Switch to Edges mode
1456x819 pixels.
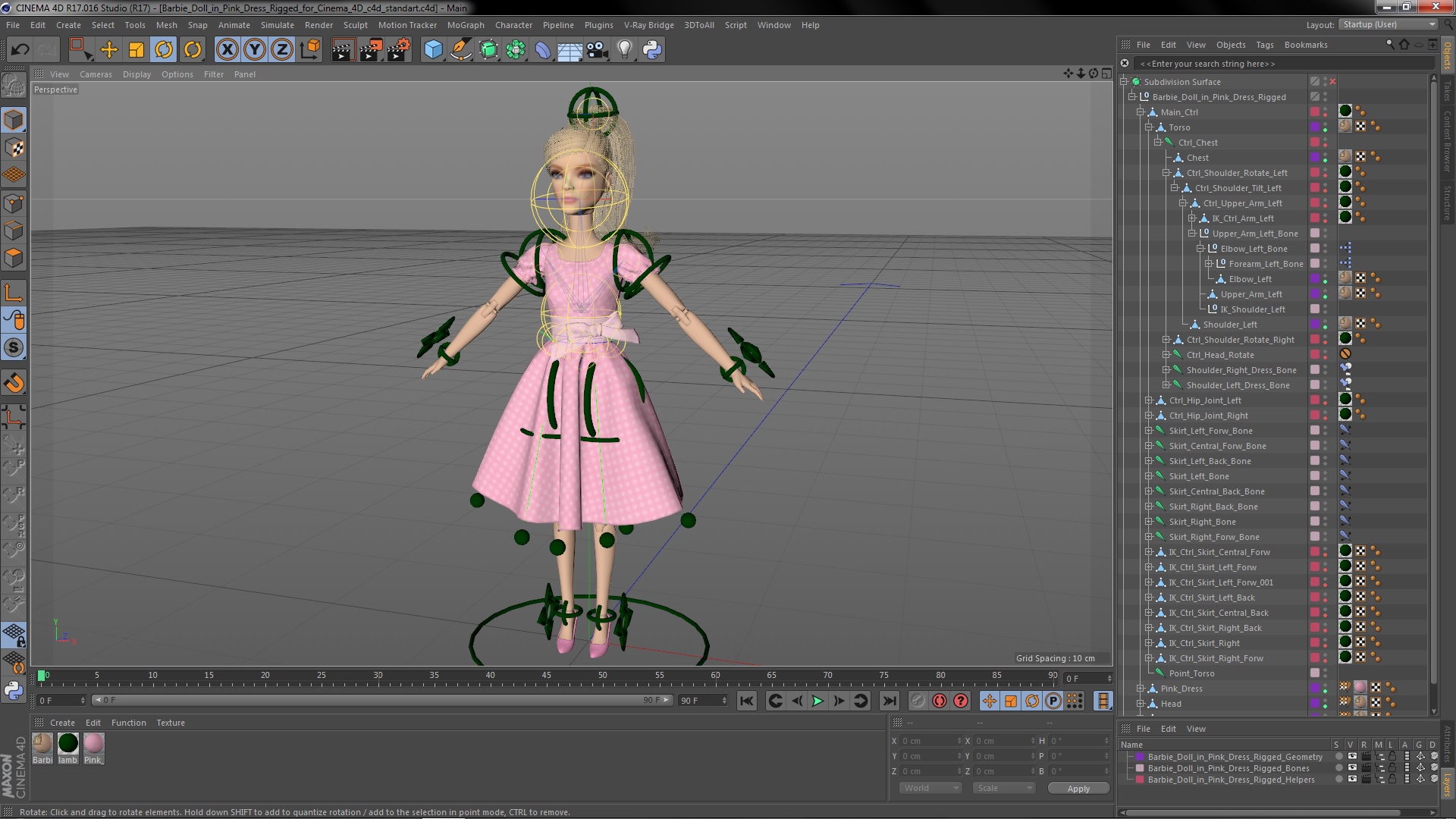tap(14, 231)
